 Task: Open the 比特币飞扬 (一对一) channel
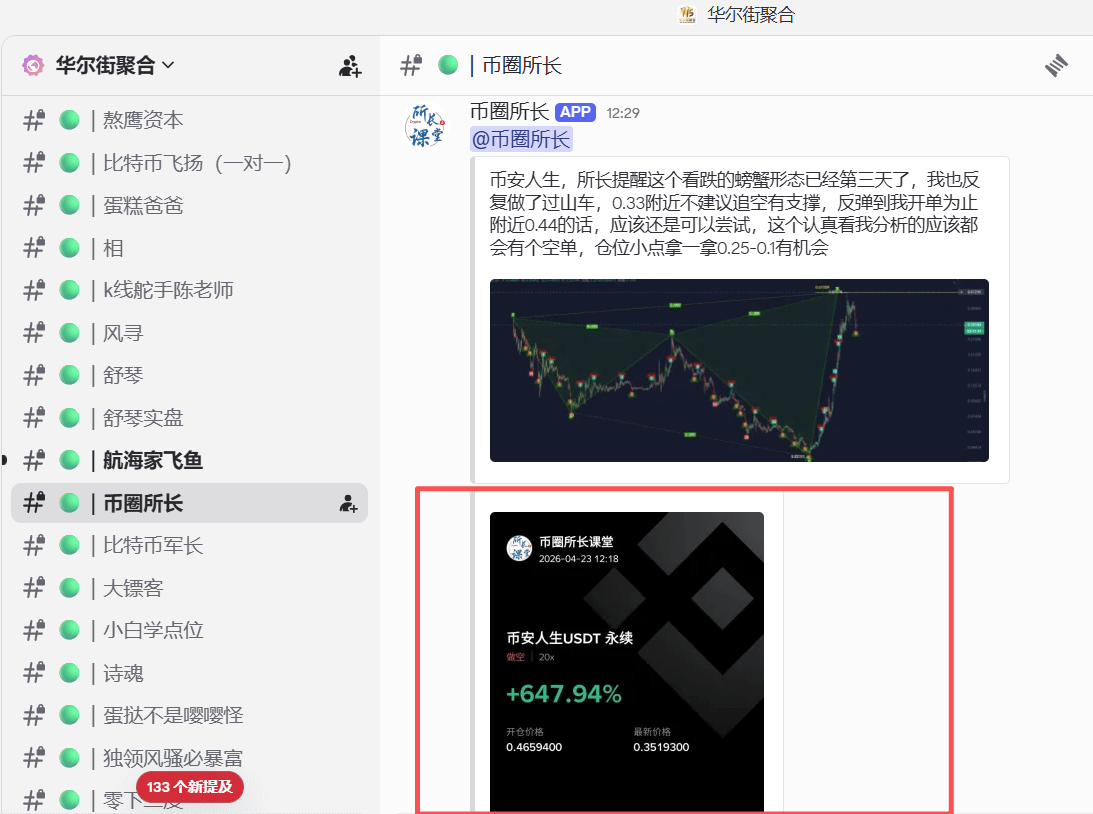190,163
